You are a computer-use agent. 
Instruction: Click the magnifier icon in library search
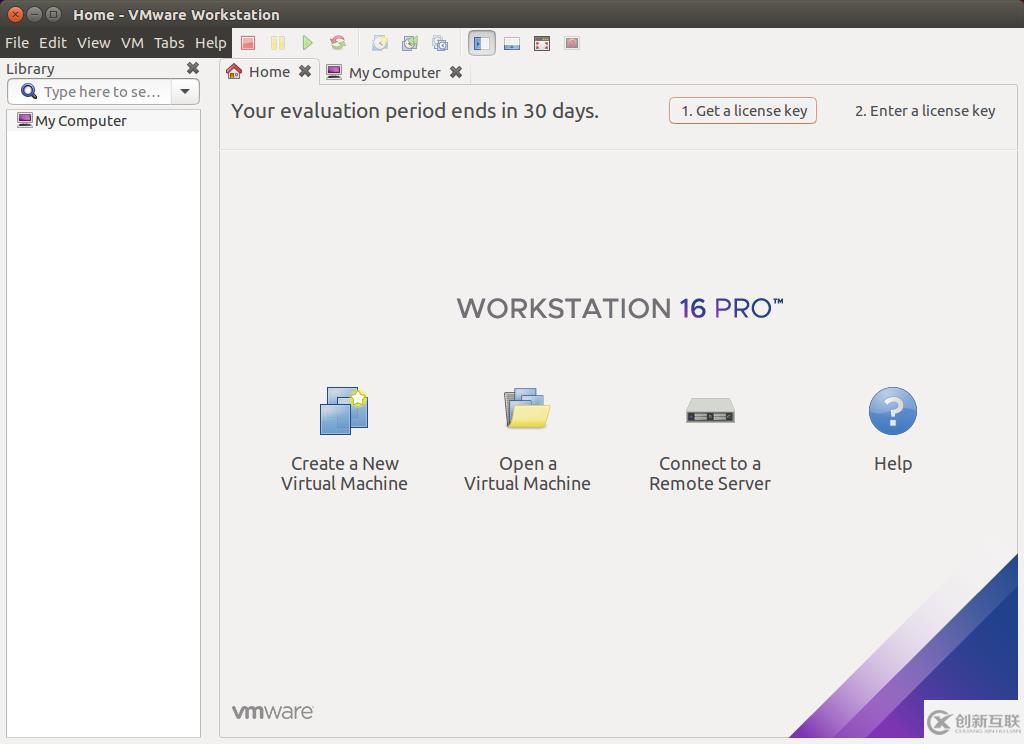[x=29, y=91]
